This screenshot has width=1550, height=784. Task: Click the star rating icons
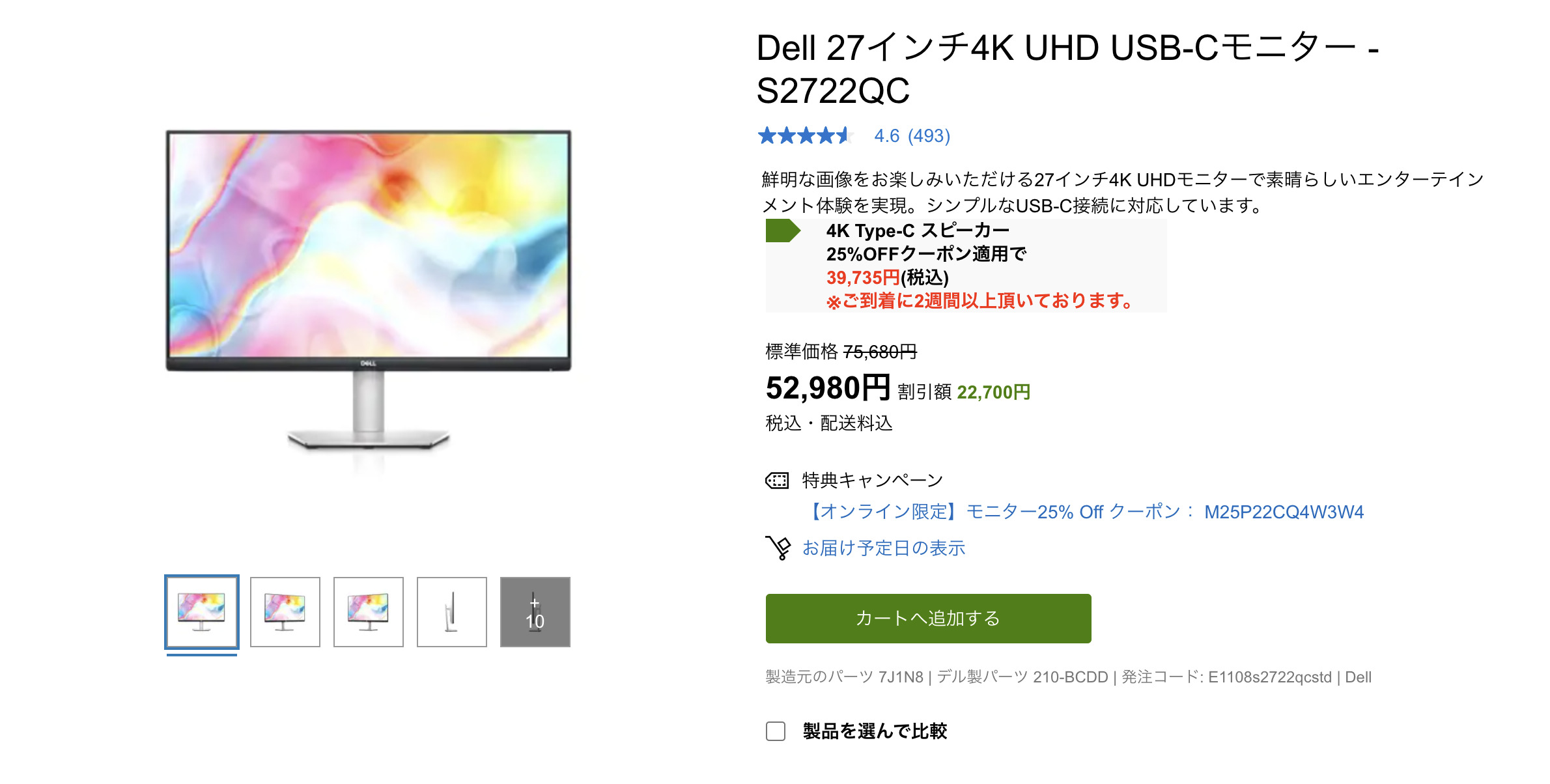tap(806, 135)
